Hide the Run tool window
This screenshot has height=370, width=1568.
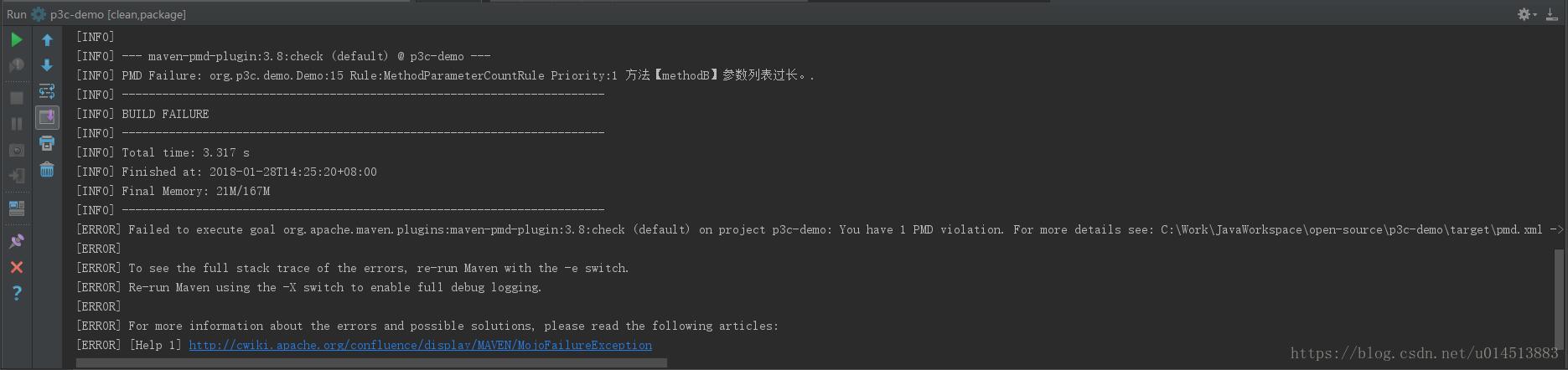point(1551,14)
